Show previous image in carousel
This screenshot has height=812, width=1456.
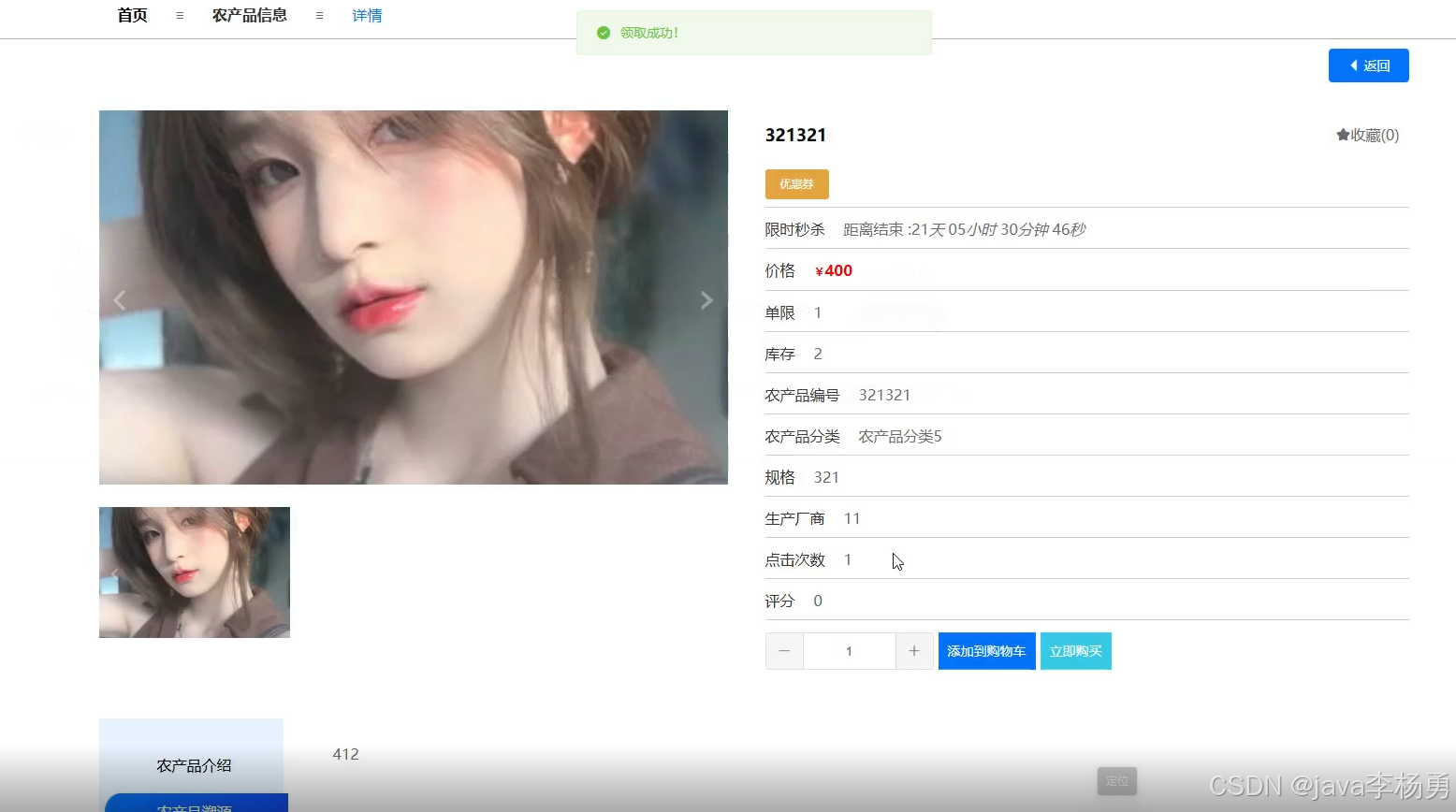tap(119, 300)
